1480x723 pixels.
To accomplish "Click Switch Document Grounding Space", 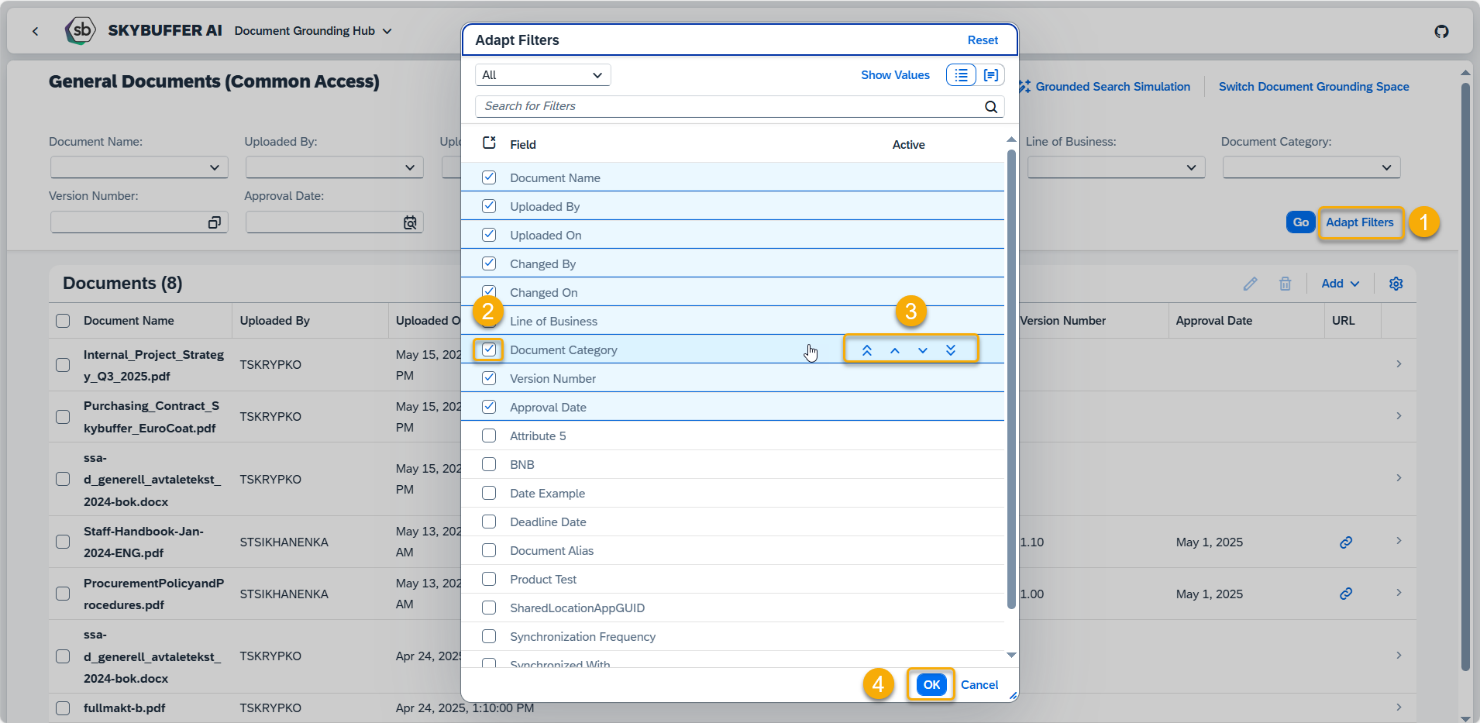I will [1314, 87].
